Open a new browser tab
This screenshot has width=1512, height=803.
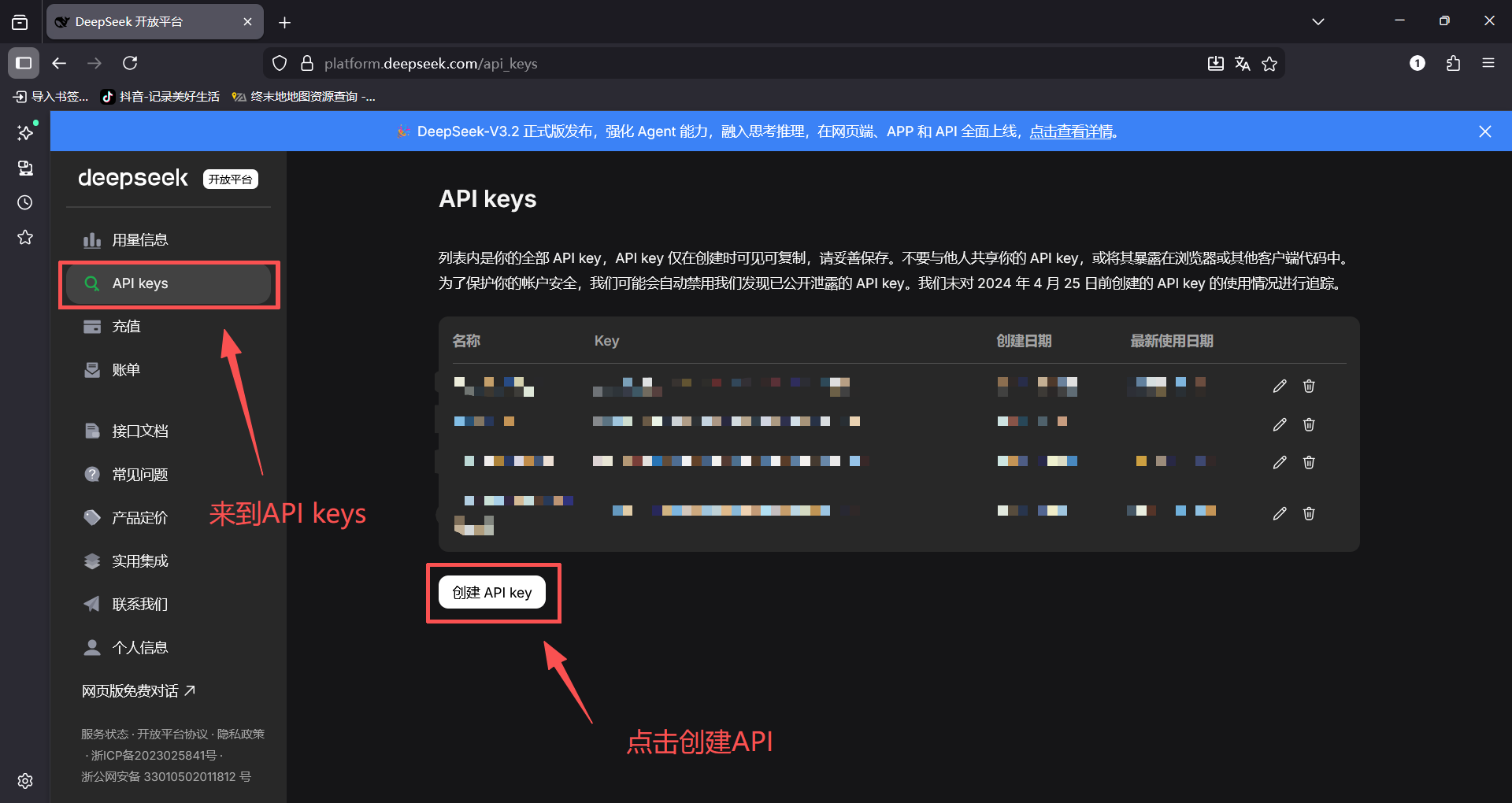pos(285,22)
